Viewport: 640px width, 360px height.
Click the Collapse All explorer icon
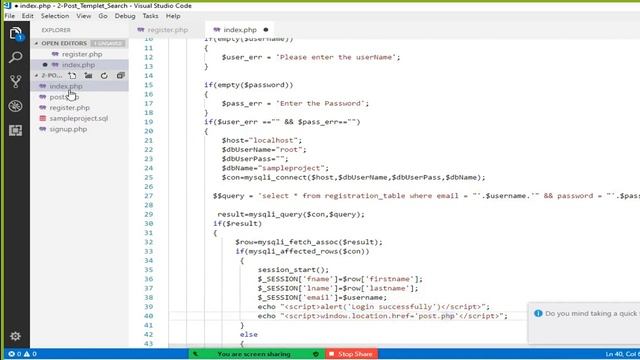click(120, 76)
